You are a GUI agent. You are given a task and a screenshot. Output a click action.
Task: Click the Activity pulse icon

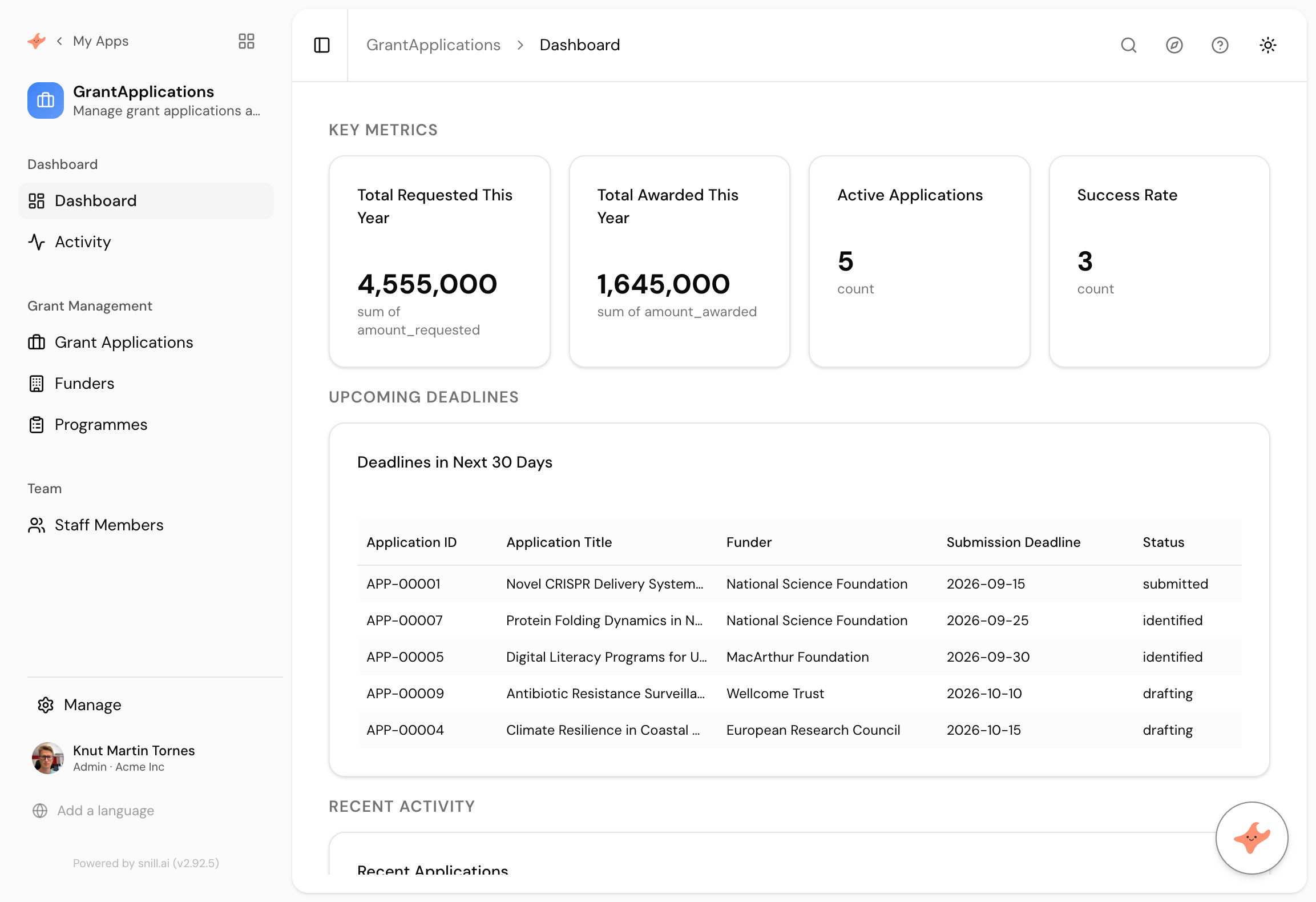(x=37, y=242)
